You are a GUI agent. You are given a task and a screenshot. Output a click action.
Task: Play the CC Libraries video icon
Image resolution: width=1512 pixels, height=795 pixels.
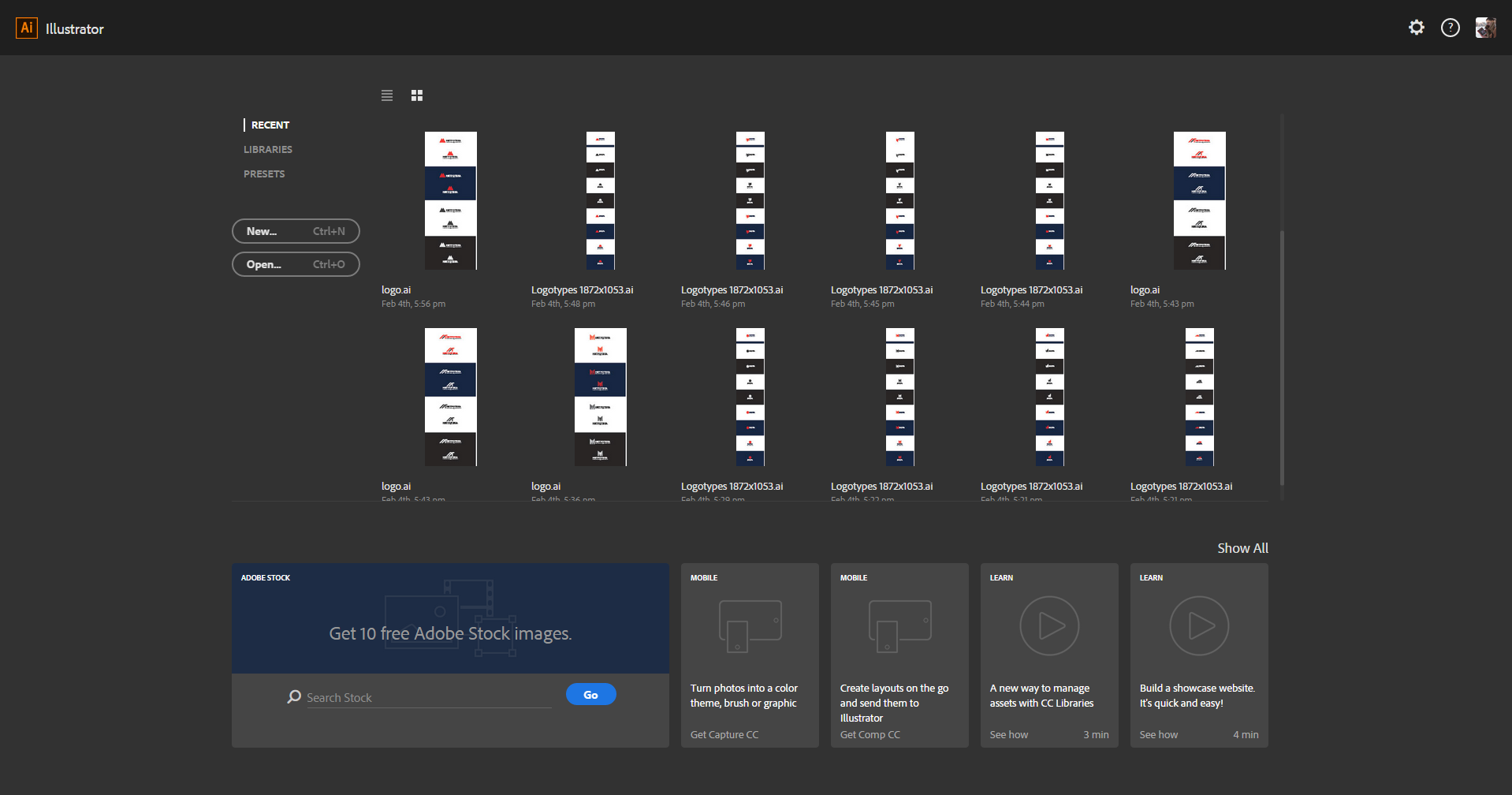(1049, 625)
